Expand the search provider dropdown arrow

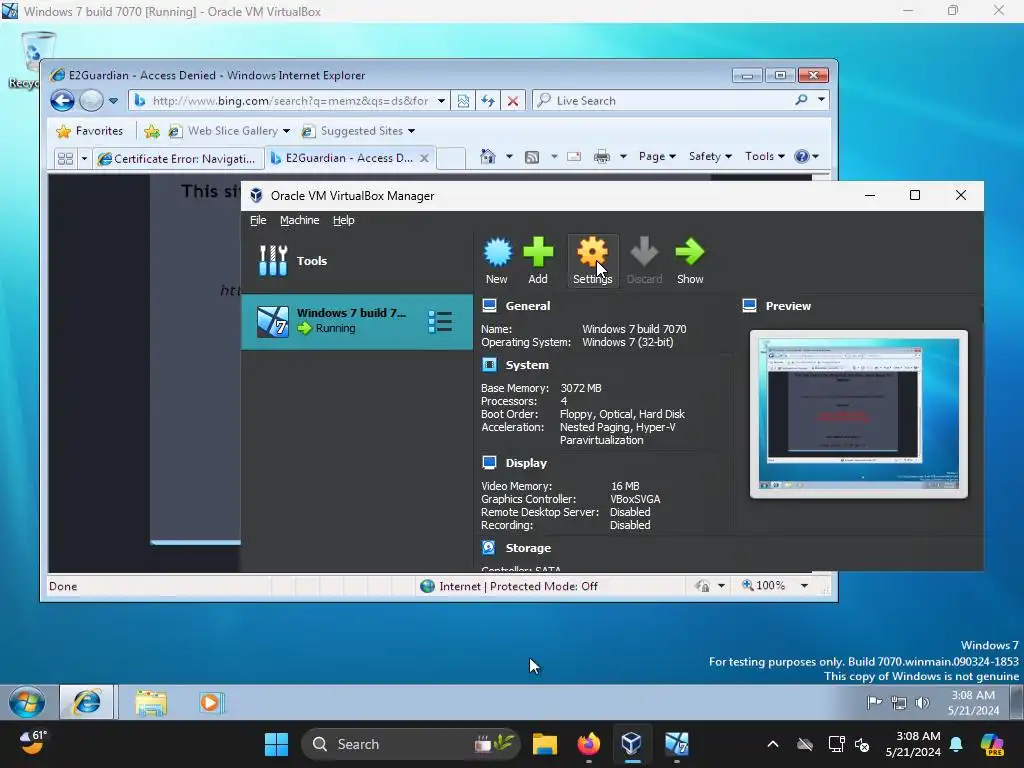tap(821, 100)
